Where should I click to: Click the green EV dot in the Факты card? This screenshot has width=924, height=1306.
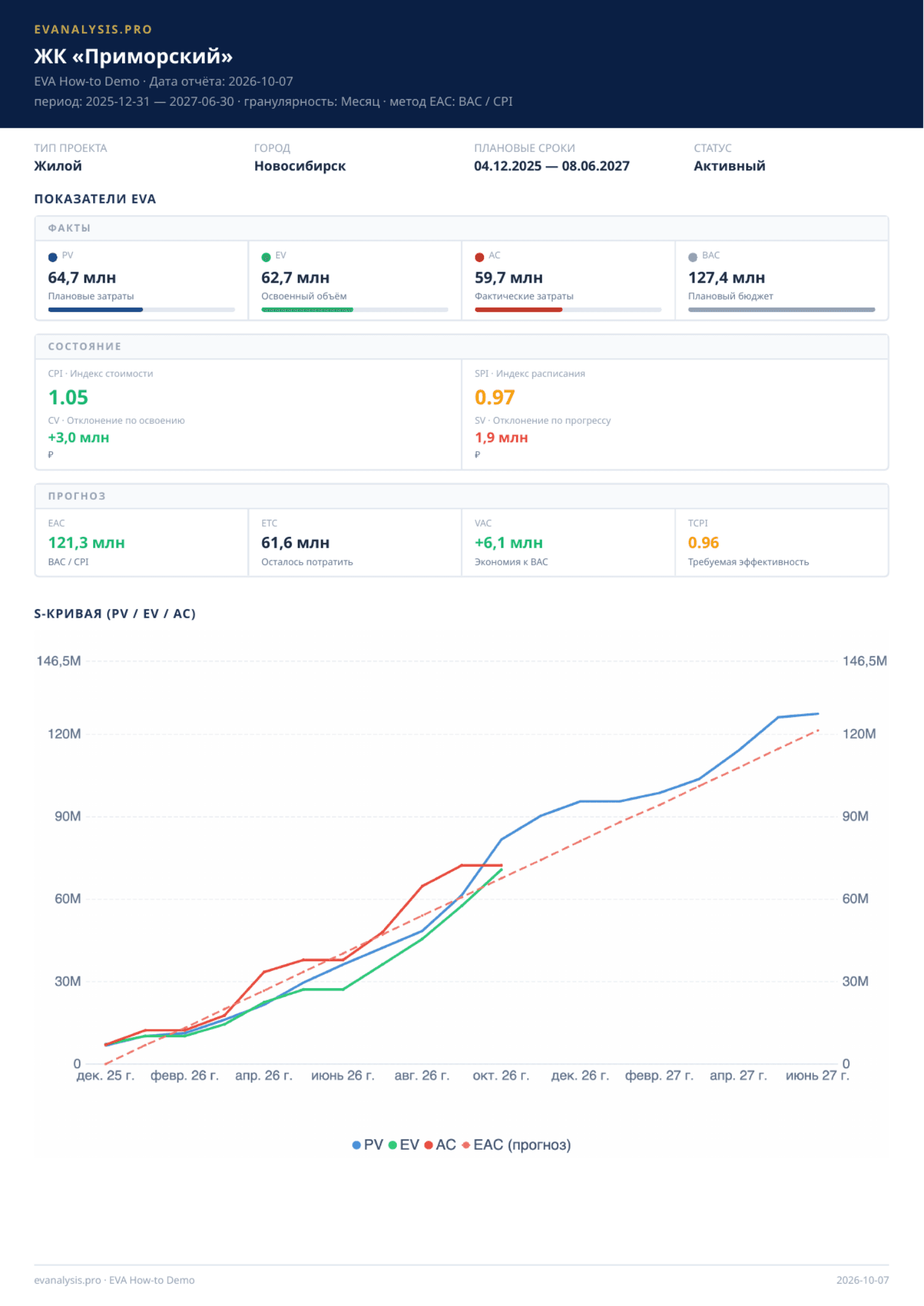(x=266, y=257)
